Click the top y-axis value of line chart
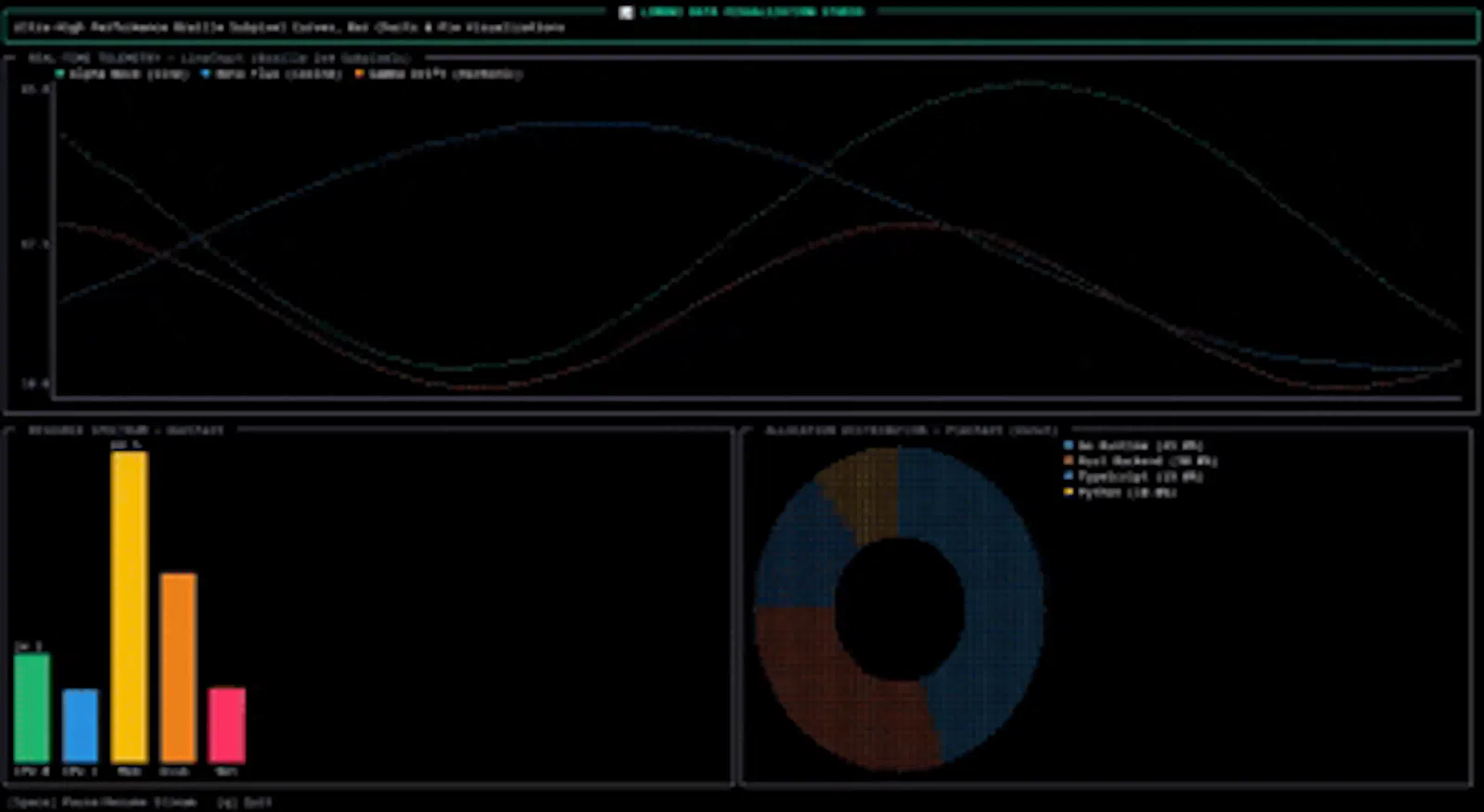This screenshot has height=812, width=1484. (35, 90)
